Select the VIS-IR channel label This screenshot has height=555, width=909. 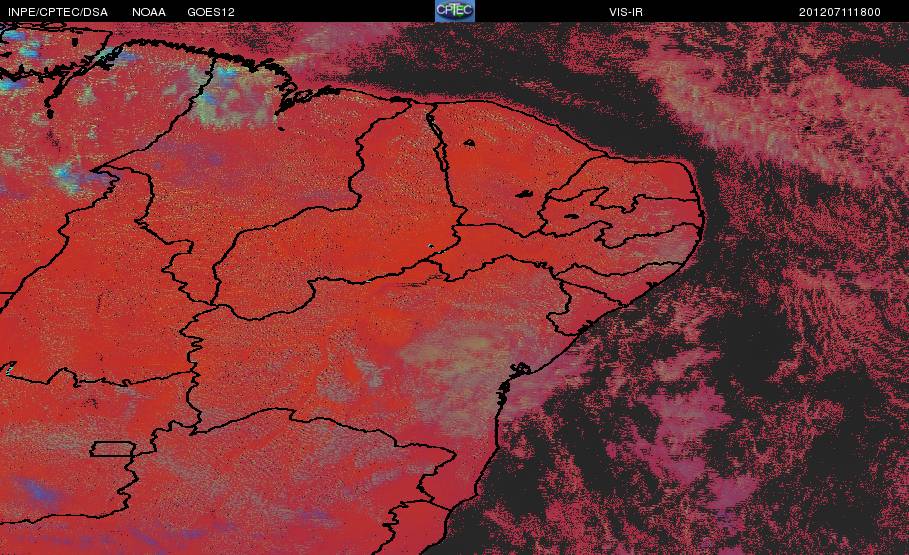(626, 12)
